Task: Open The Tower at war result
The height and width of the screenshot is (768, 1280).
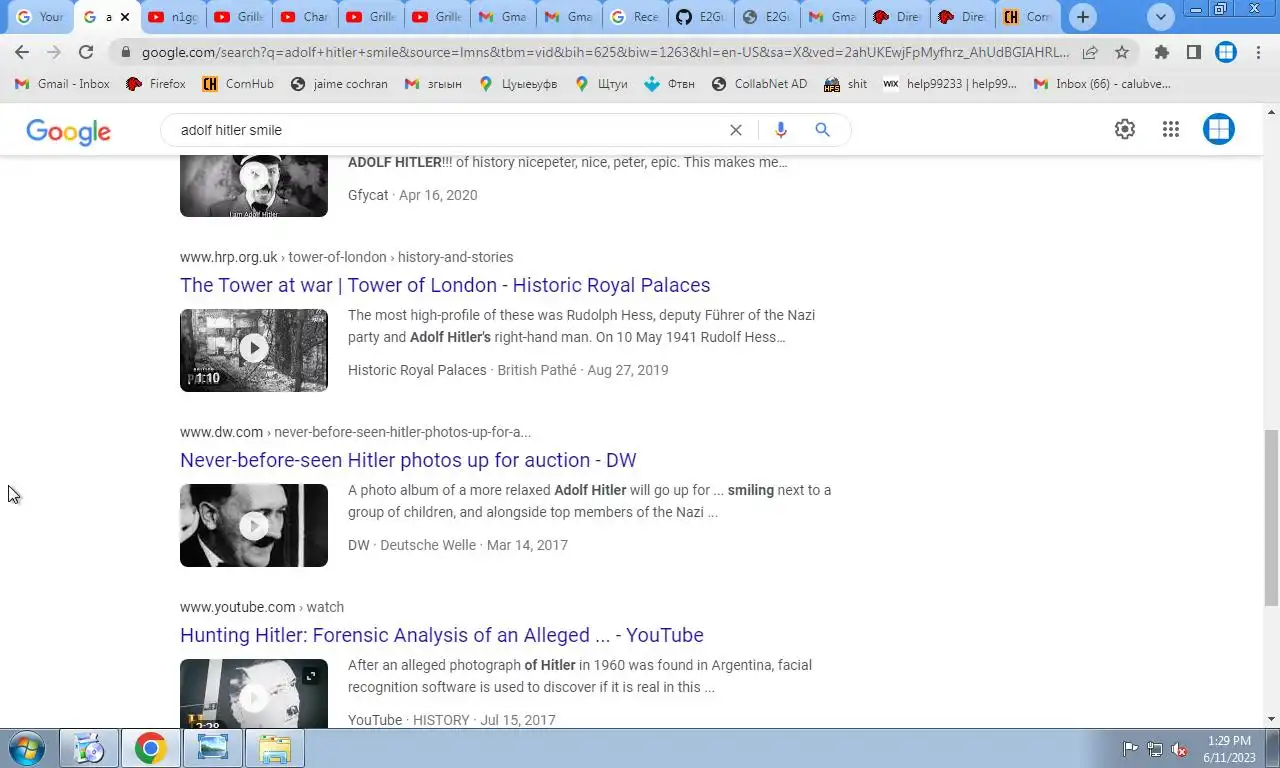Action: click(x=445, y=285)
